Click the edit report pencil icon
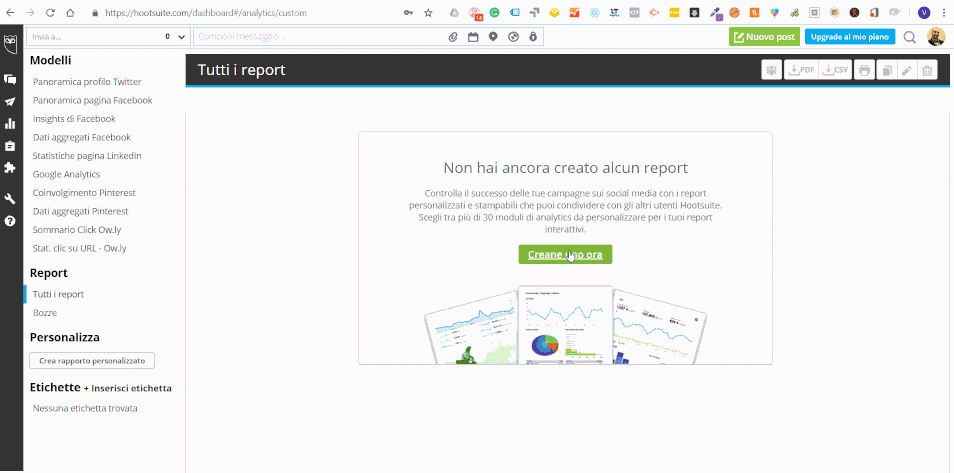This screenshot has width=954, height=473. coord(907,70)
